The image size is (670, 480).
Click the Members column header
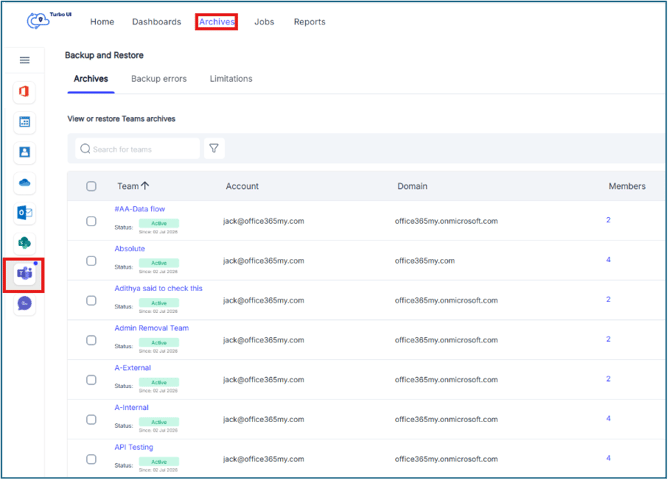pos(627,186)
